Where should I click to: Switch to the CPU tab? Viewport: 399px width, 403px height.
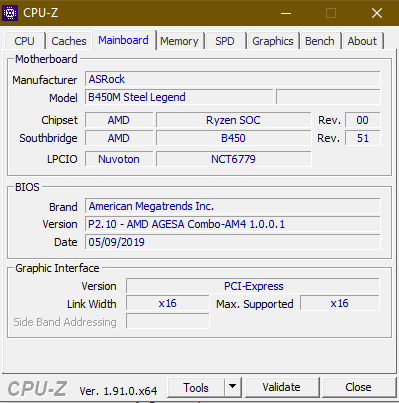(x=24, y=41)
